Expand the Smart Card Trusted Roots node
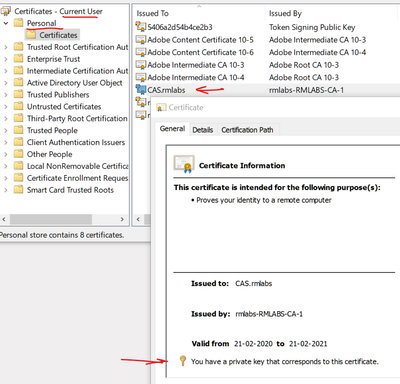Viewport: 400px width, 384px height. 6,190
